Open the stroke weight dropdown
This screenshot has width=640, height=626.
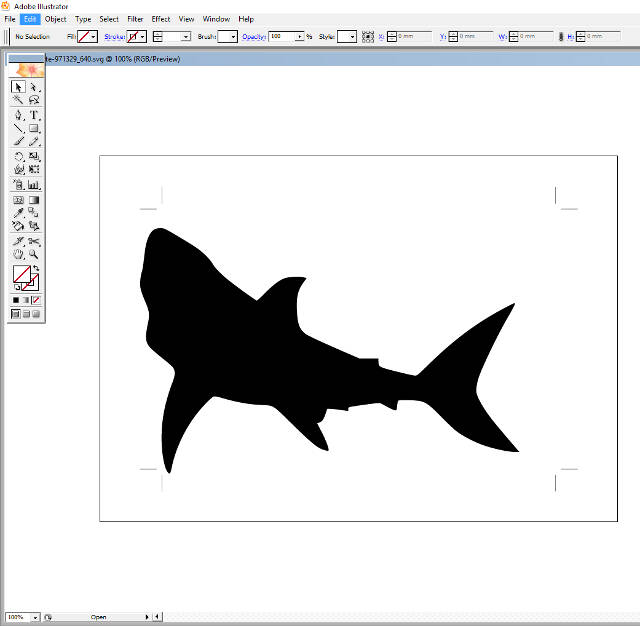[186, 37]
